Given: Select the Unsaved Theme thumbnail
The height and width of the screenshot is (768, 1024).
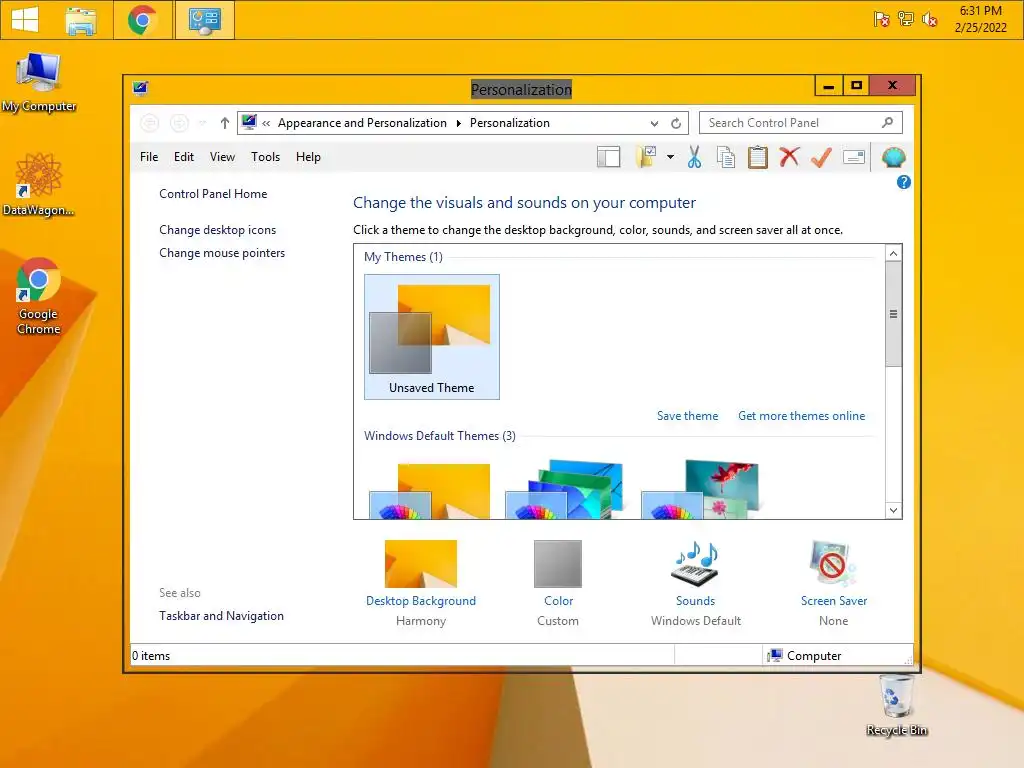Looking at the screenshot, I should (432, 337).
